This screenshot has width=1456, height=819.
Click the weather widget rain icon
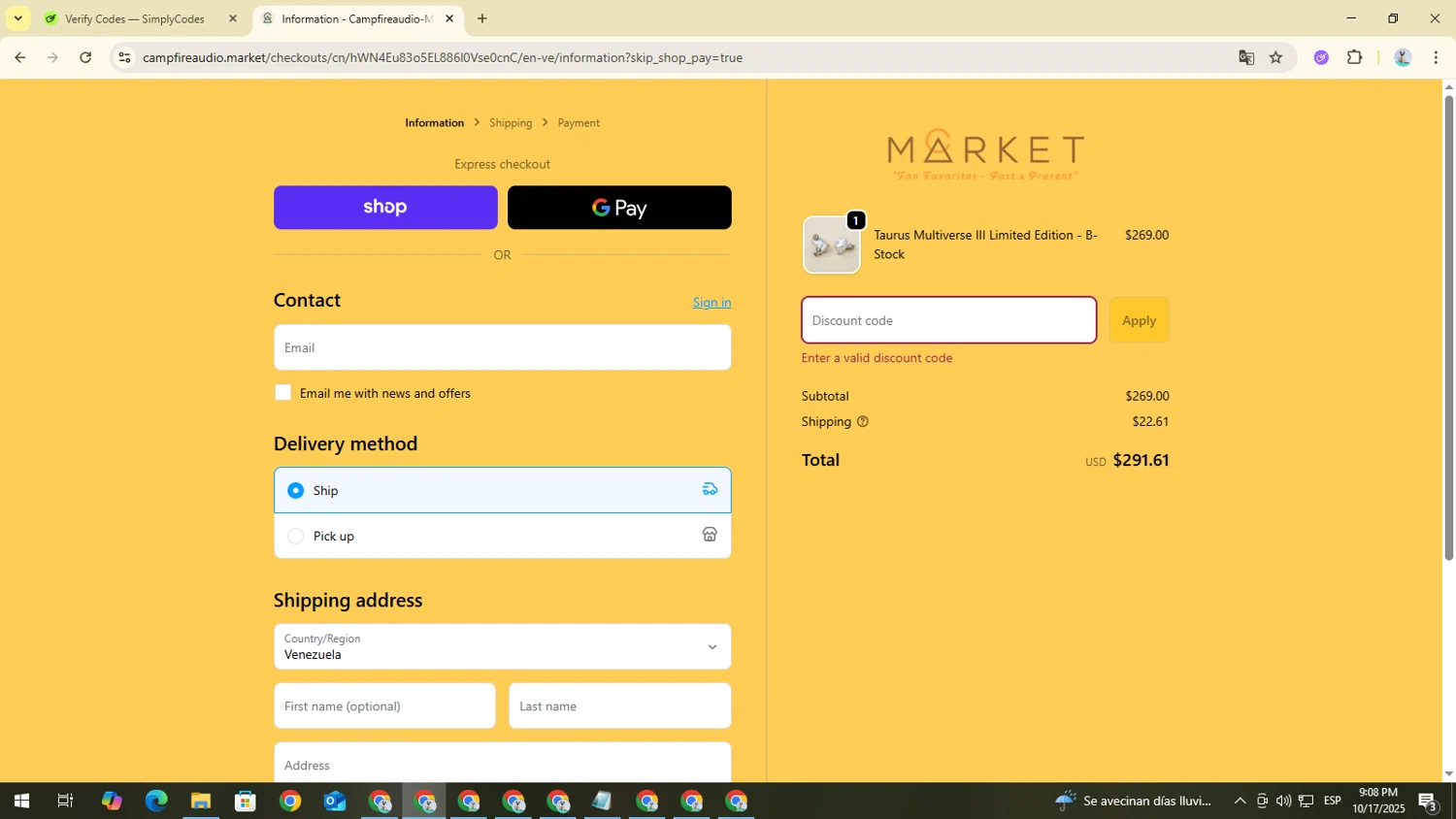pyautogui.click(x=1066, y=802)
